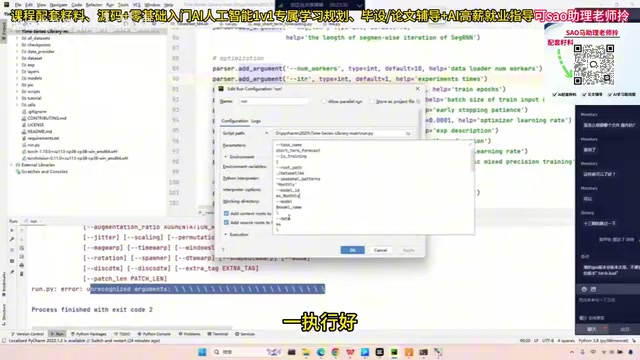
Task: Open Navigate menu
Action: 58,5
